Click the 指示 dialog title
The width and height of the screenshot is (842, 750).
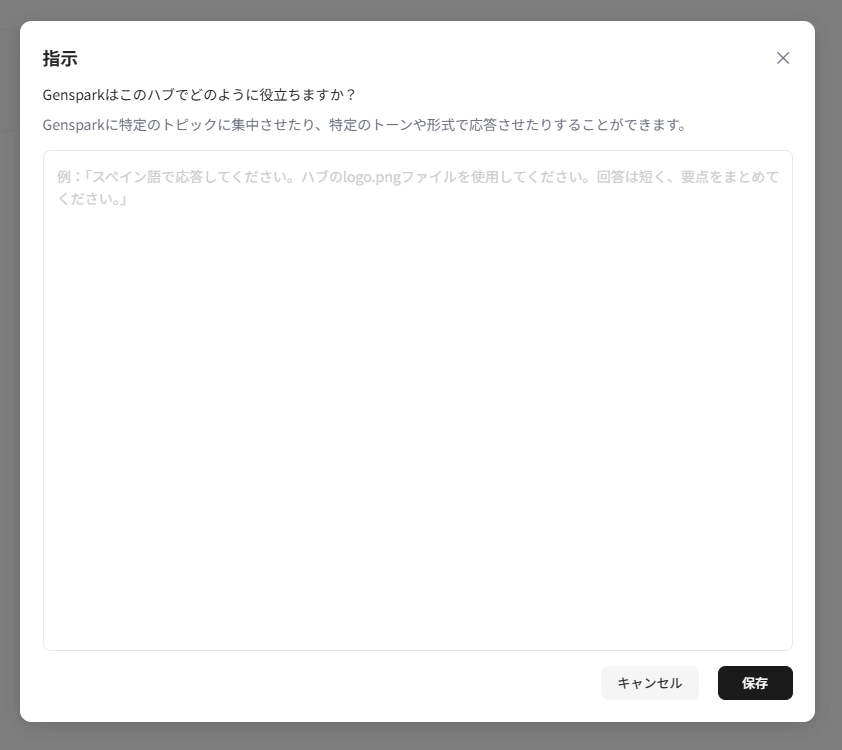60,59
